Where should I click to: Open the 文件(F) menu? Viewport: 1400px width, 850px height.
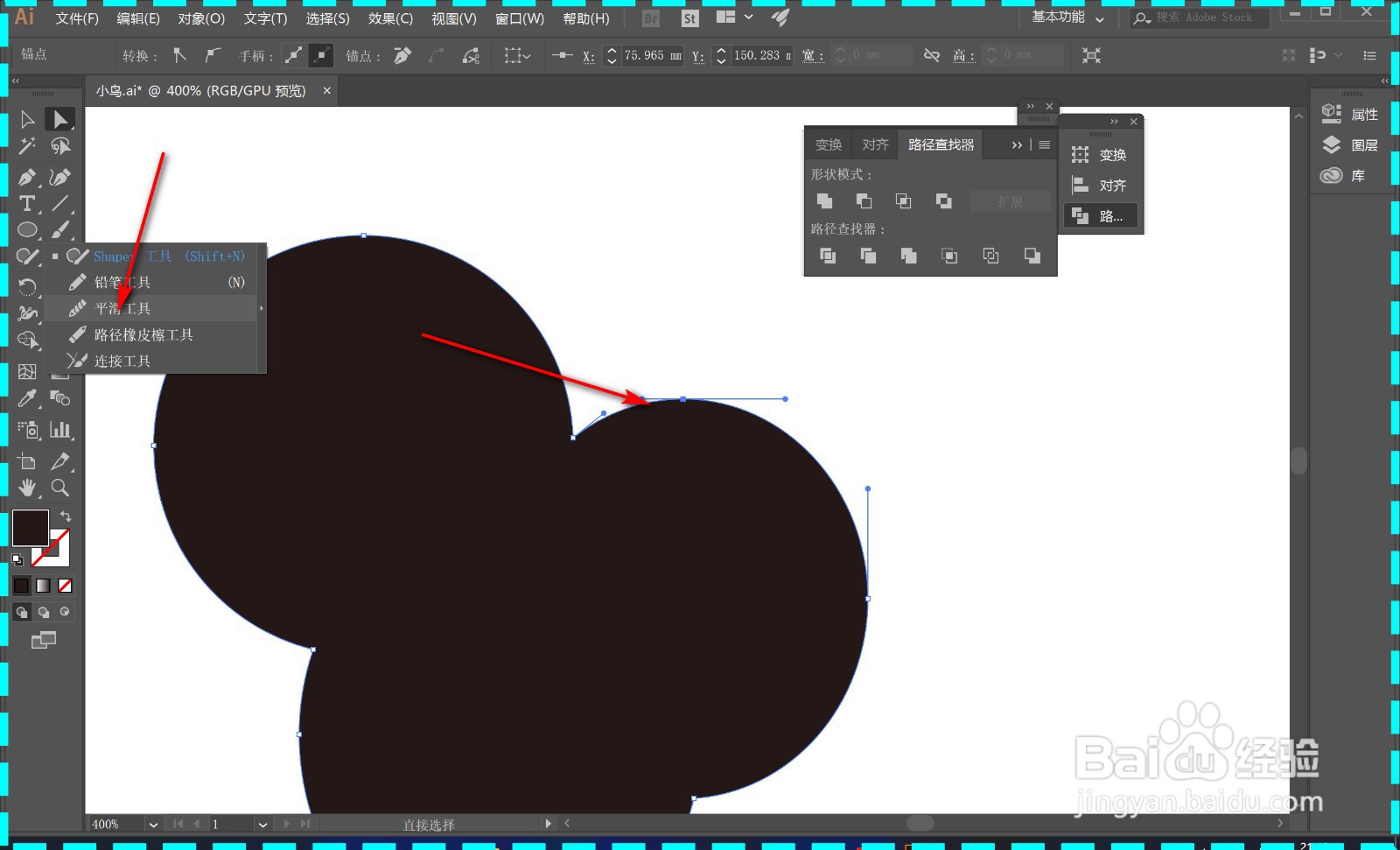(77, 18)
